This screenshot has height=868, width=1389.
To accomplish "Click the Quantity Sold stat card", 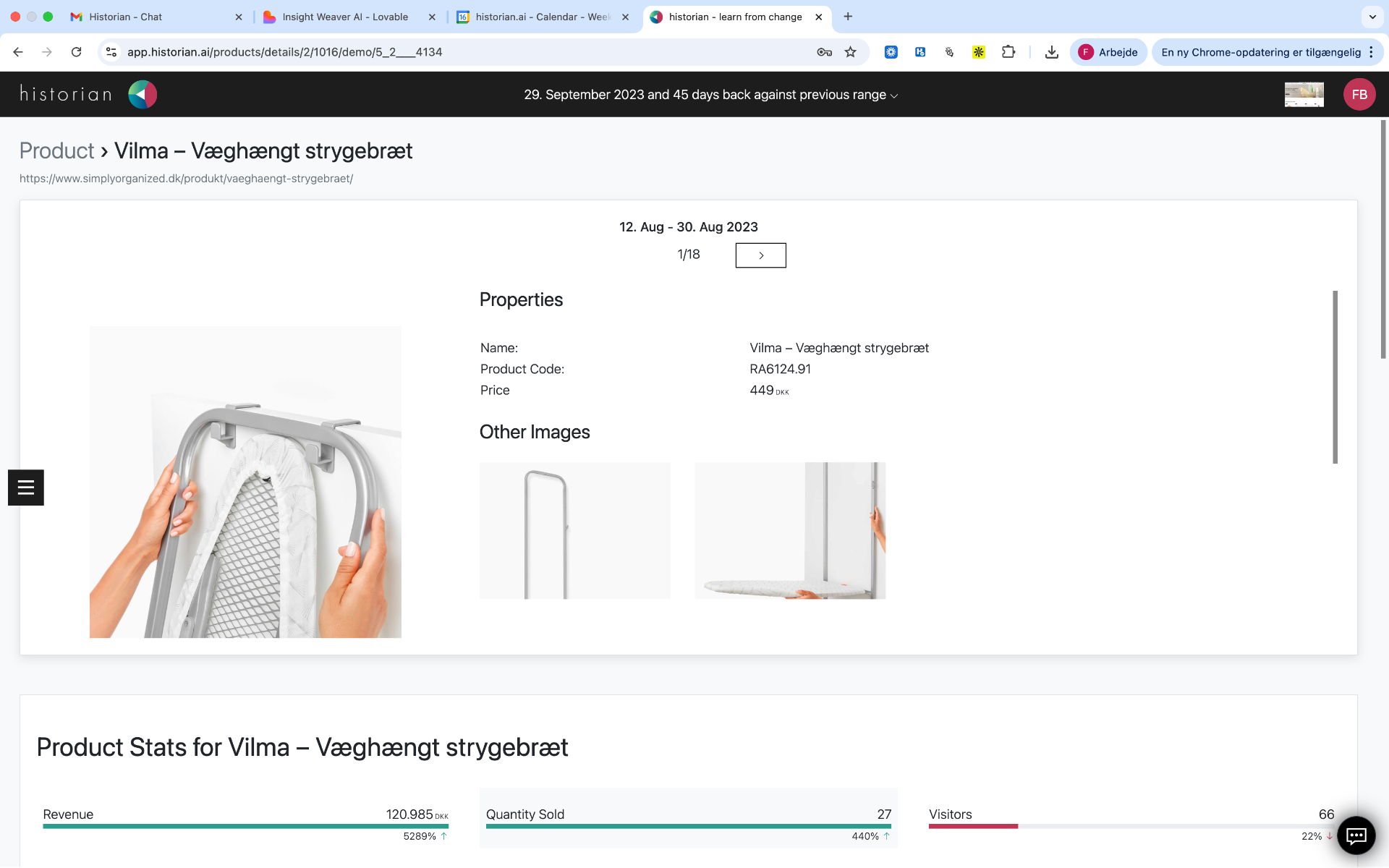I will (688, 818).
